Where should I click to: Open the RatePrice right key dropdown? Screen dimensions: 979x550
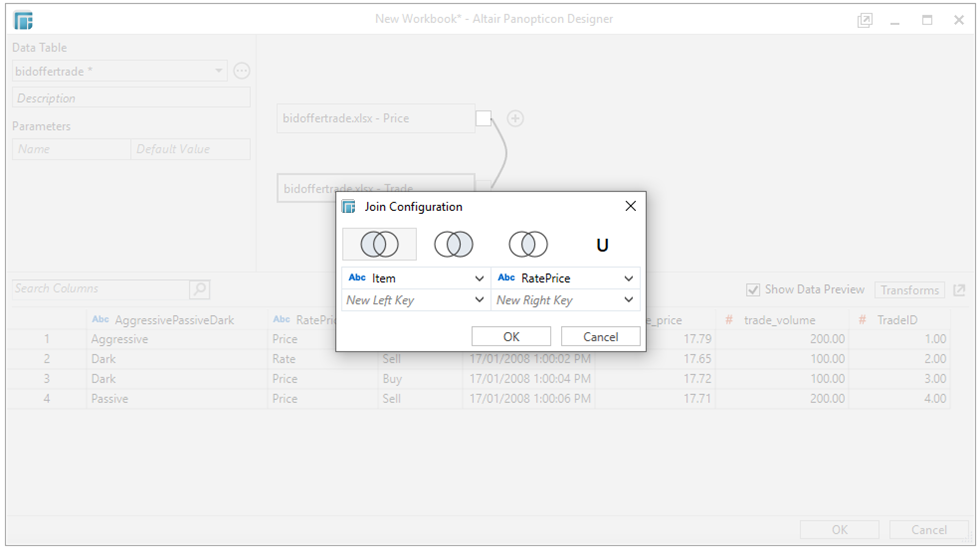coord(629,278)
